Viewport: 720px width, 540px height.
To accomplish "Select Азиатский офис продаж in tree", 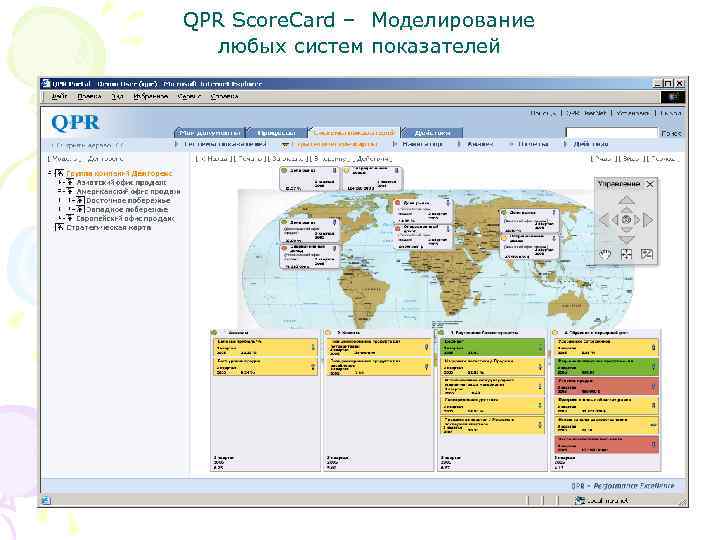I will [x=121, y=182].
